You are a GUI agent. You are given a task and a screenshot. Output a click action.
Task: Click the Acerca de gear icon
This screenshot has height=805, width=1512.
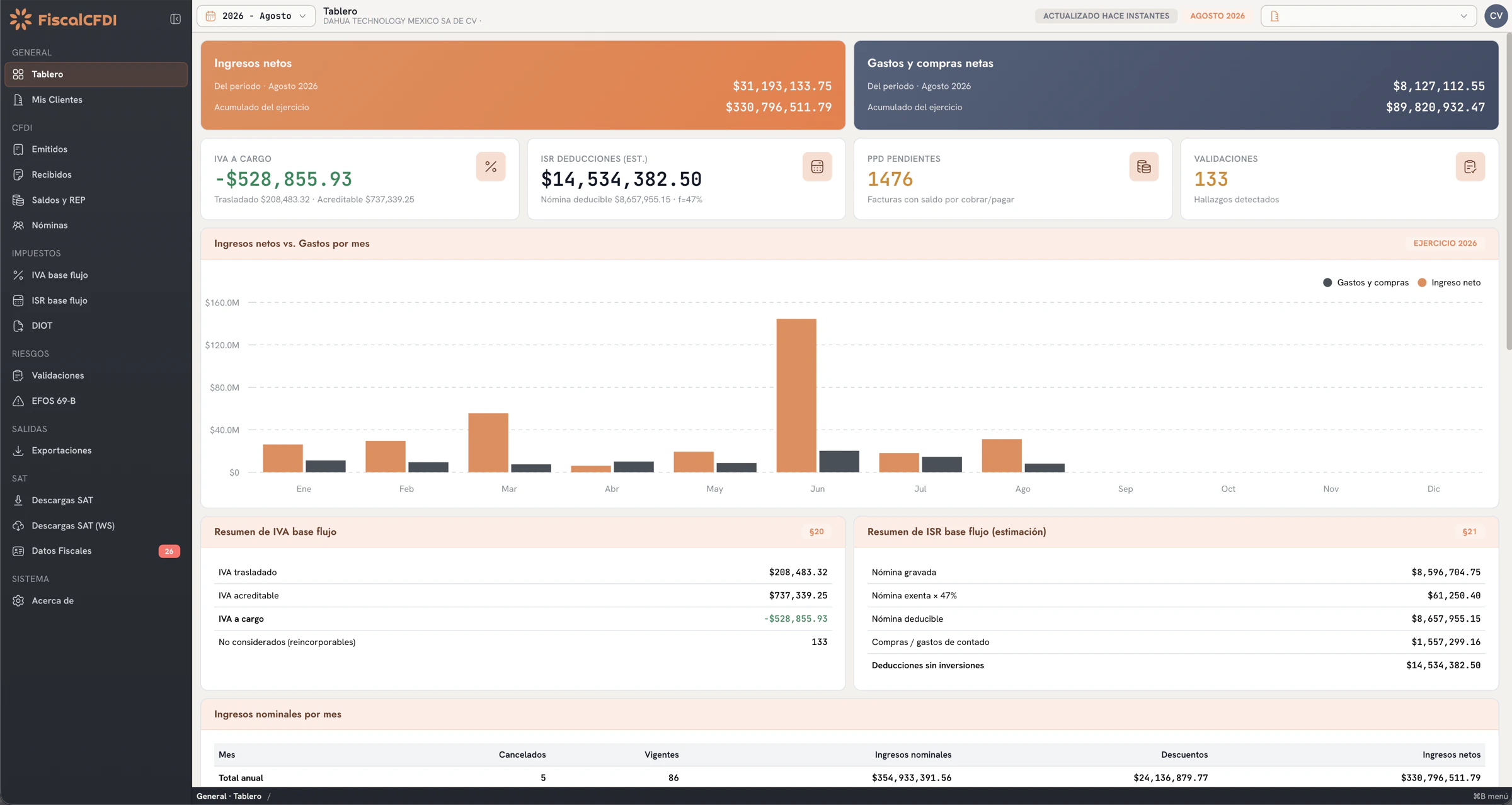(x=18, y=601)
